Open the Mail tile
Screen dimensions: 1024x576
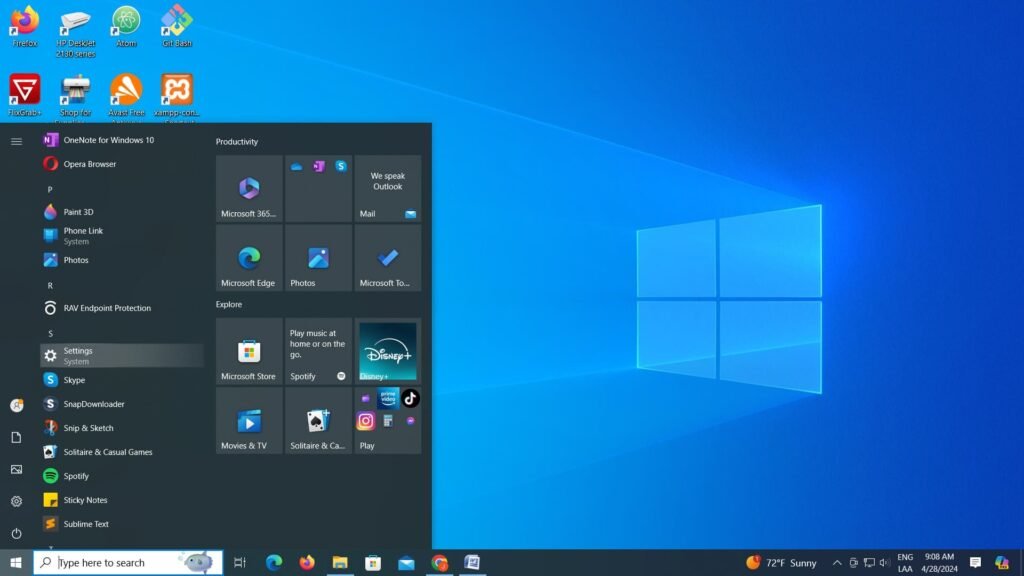point(387,188)
